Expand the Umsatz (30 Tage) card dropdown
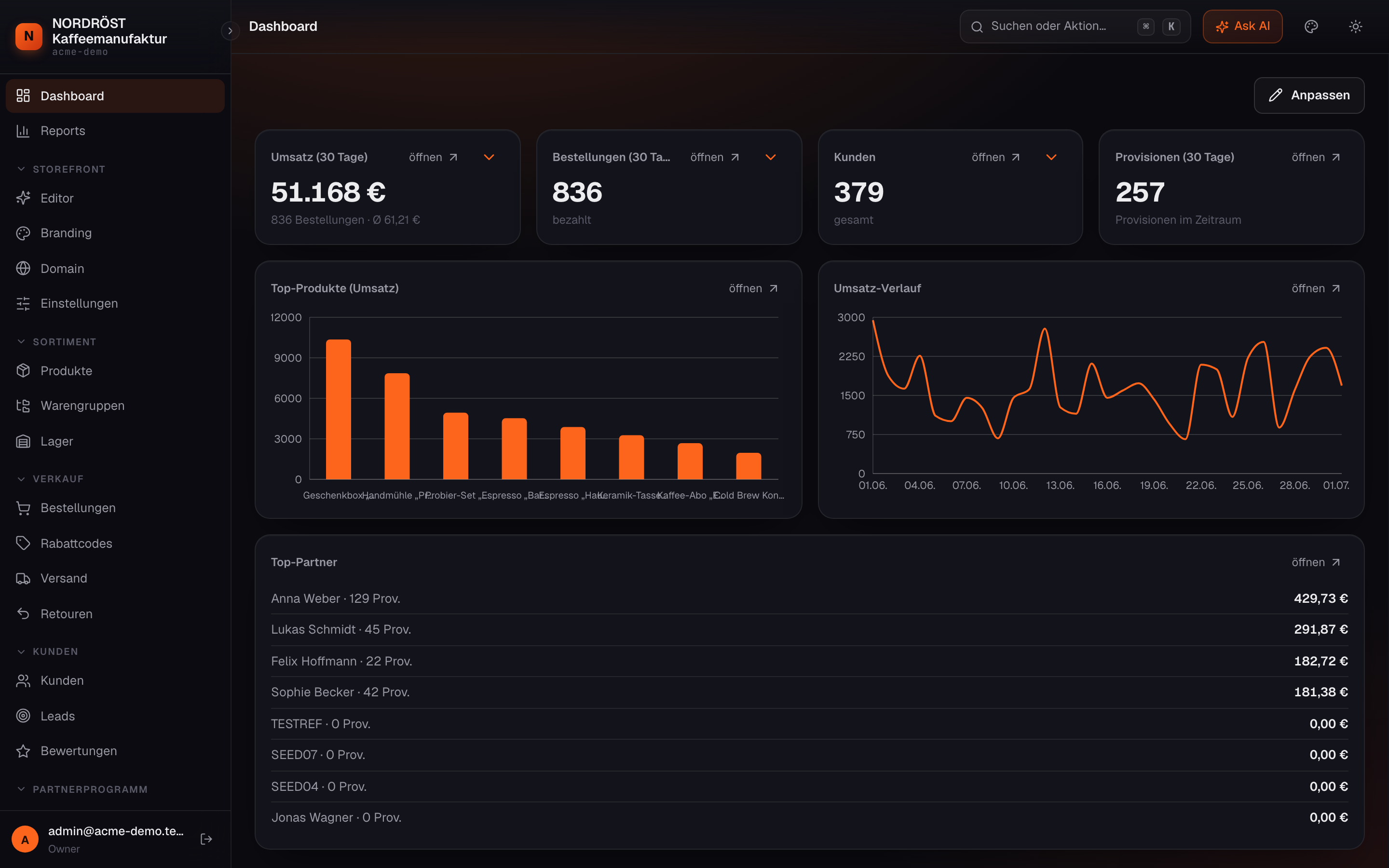This screenshot has width=1389, height=868. [x=489, y=157]
